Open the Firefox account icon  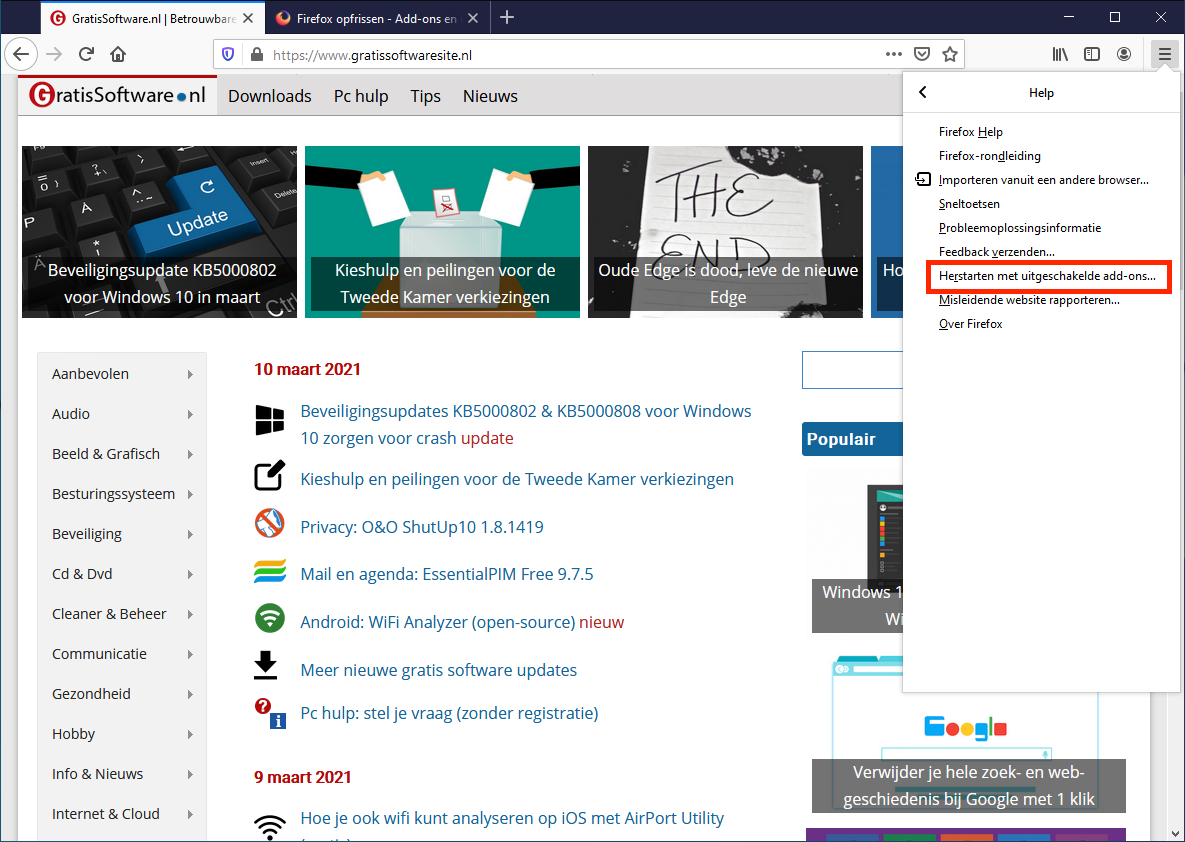1125,54
